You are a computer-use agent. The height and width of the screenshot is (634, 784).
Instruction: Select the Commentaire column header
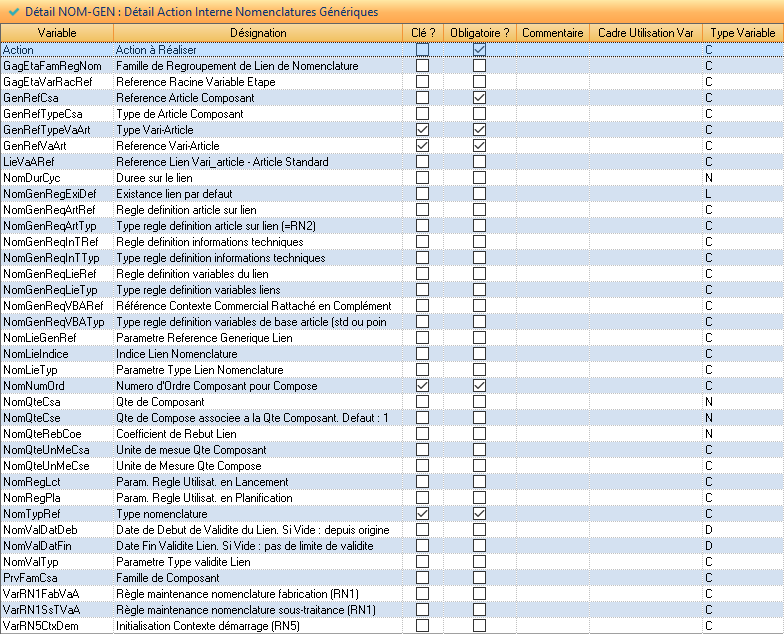pos(553,33)
